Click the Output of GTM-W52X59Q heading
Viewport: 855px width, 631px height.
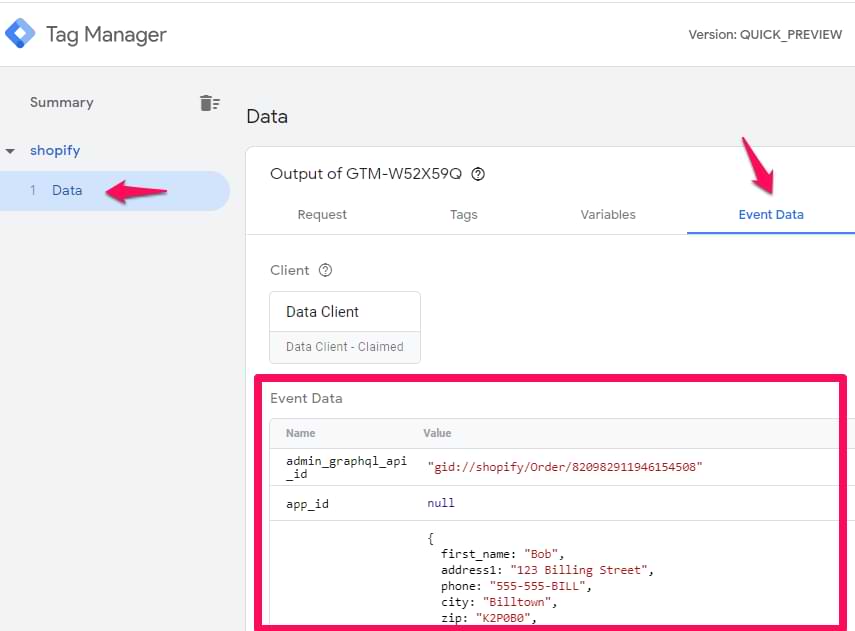coord(366,174)
